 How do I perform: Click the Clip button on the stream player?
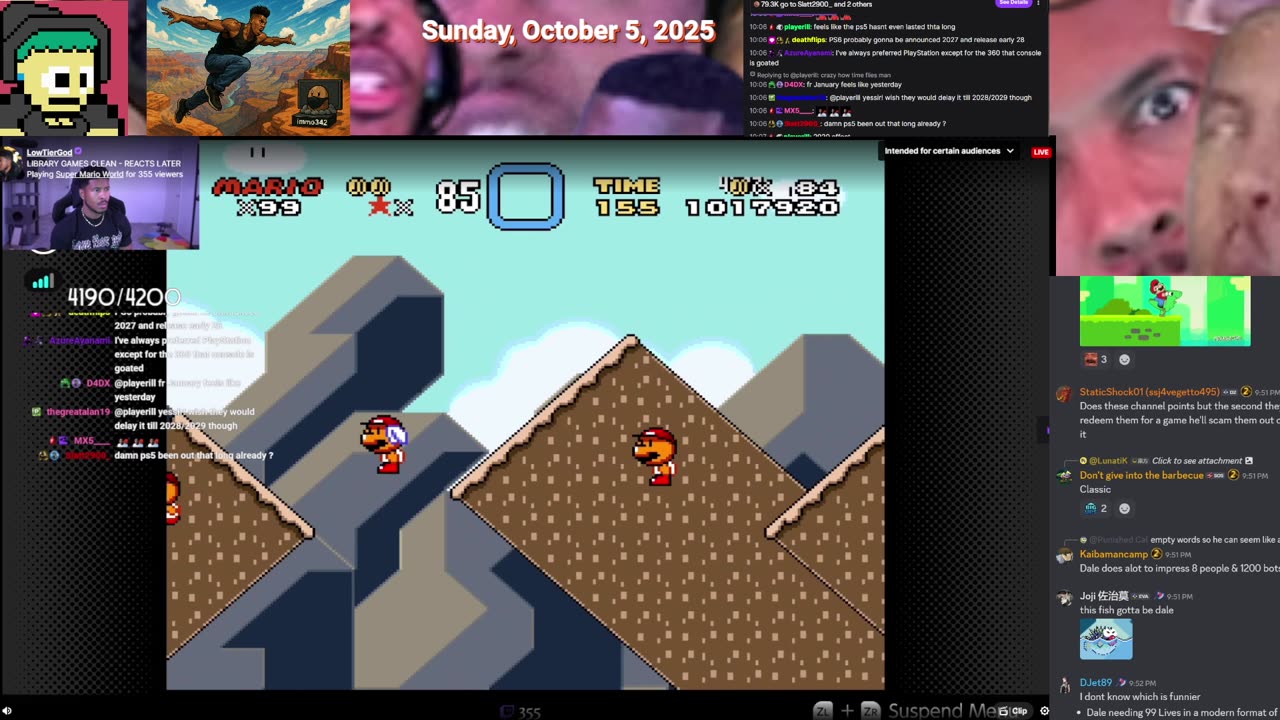click(x=1013, y=711)
